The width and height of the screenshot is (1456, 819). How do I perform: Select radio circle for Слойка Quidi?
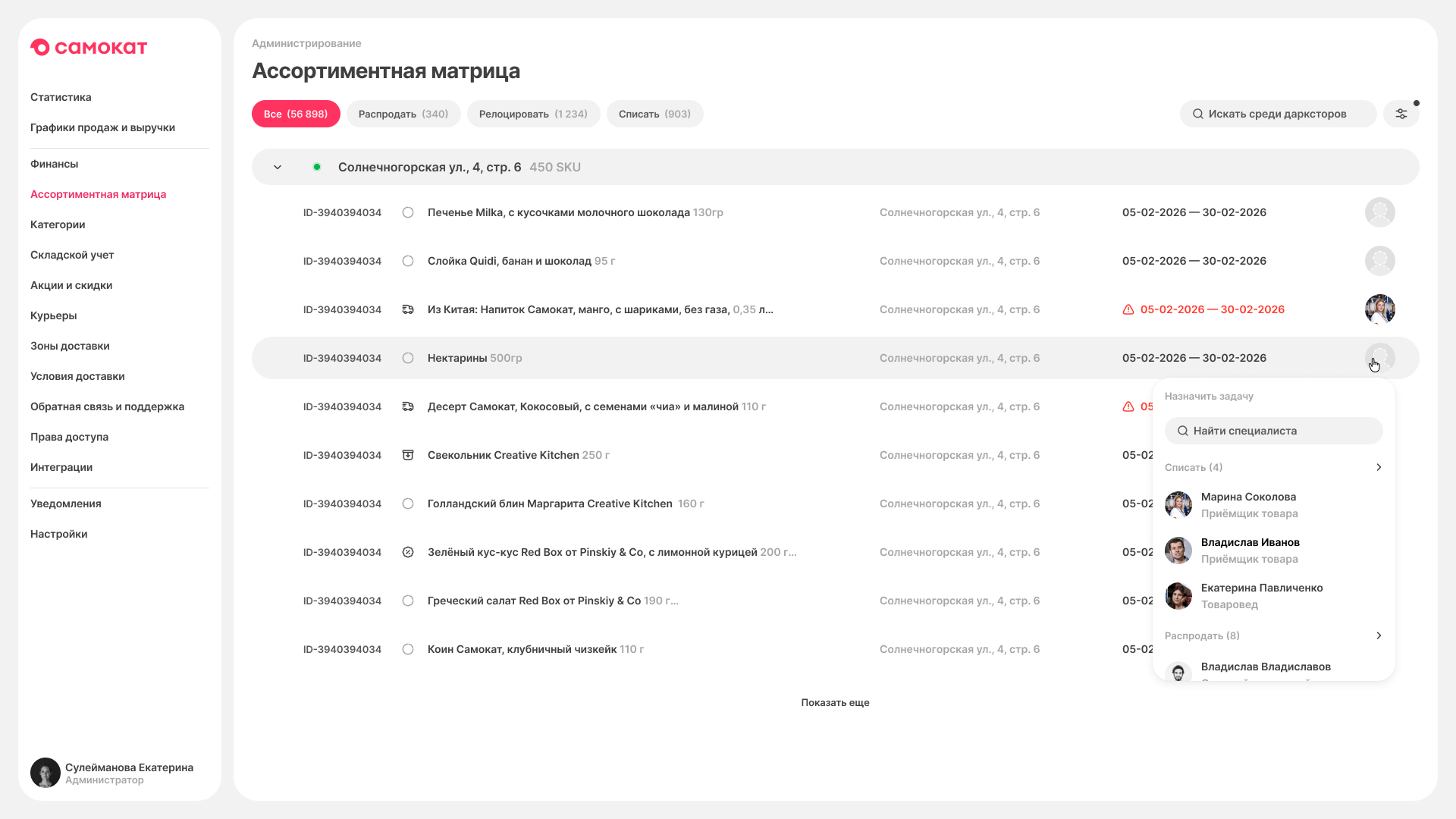coord(408,261)
